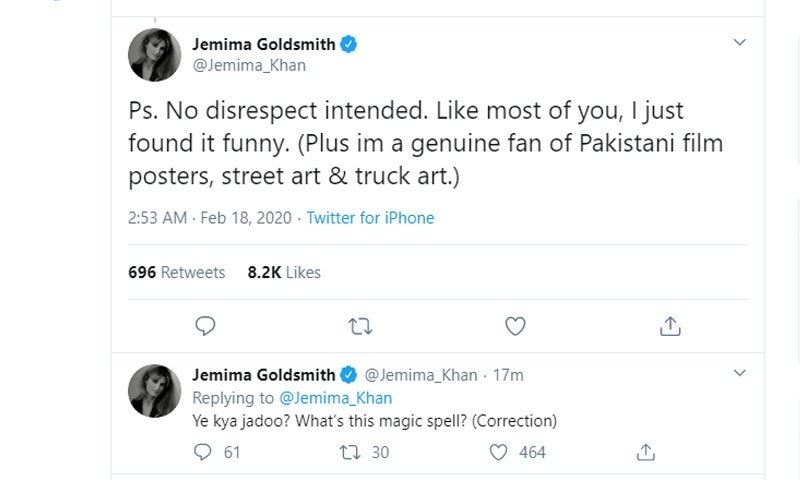The height and width of the screenshot is (480, 800).
Task: Like the main tweet with the heart icon
Action: tap(515, 325)
